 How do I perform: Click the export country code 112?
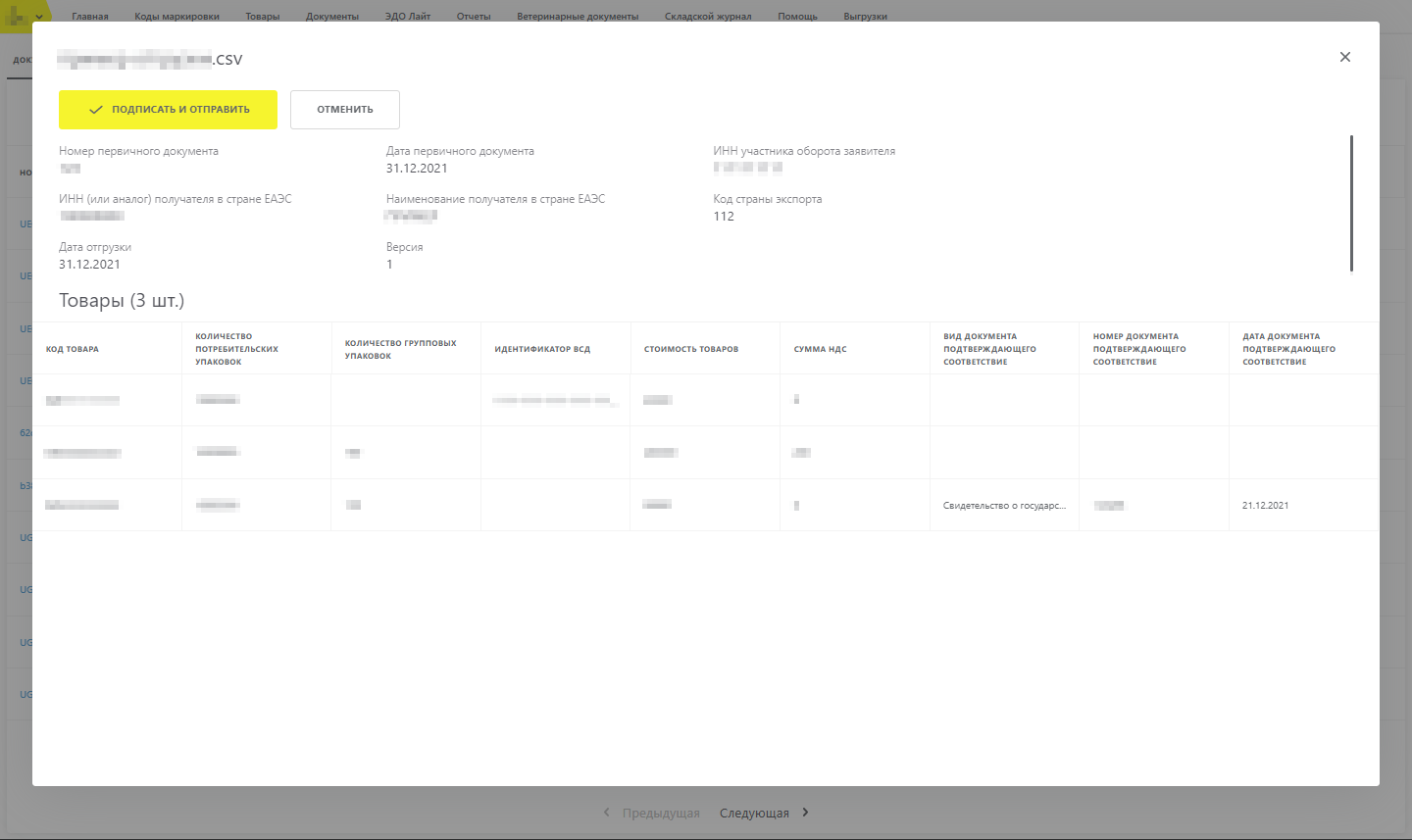click(x=724, y=217)
